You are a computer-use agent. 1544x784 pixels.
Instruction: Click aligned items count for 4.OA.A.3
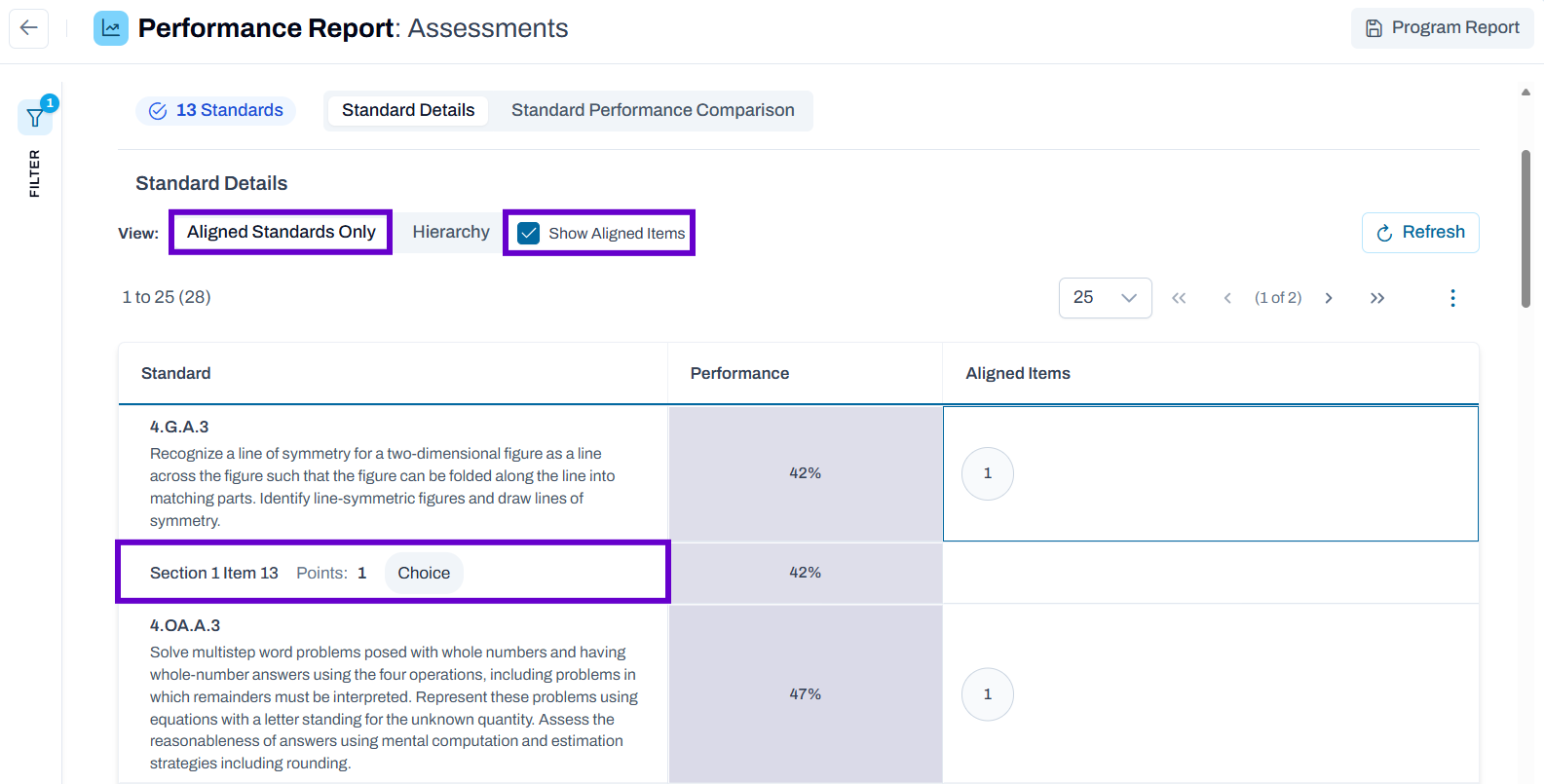tap(987, 694)
